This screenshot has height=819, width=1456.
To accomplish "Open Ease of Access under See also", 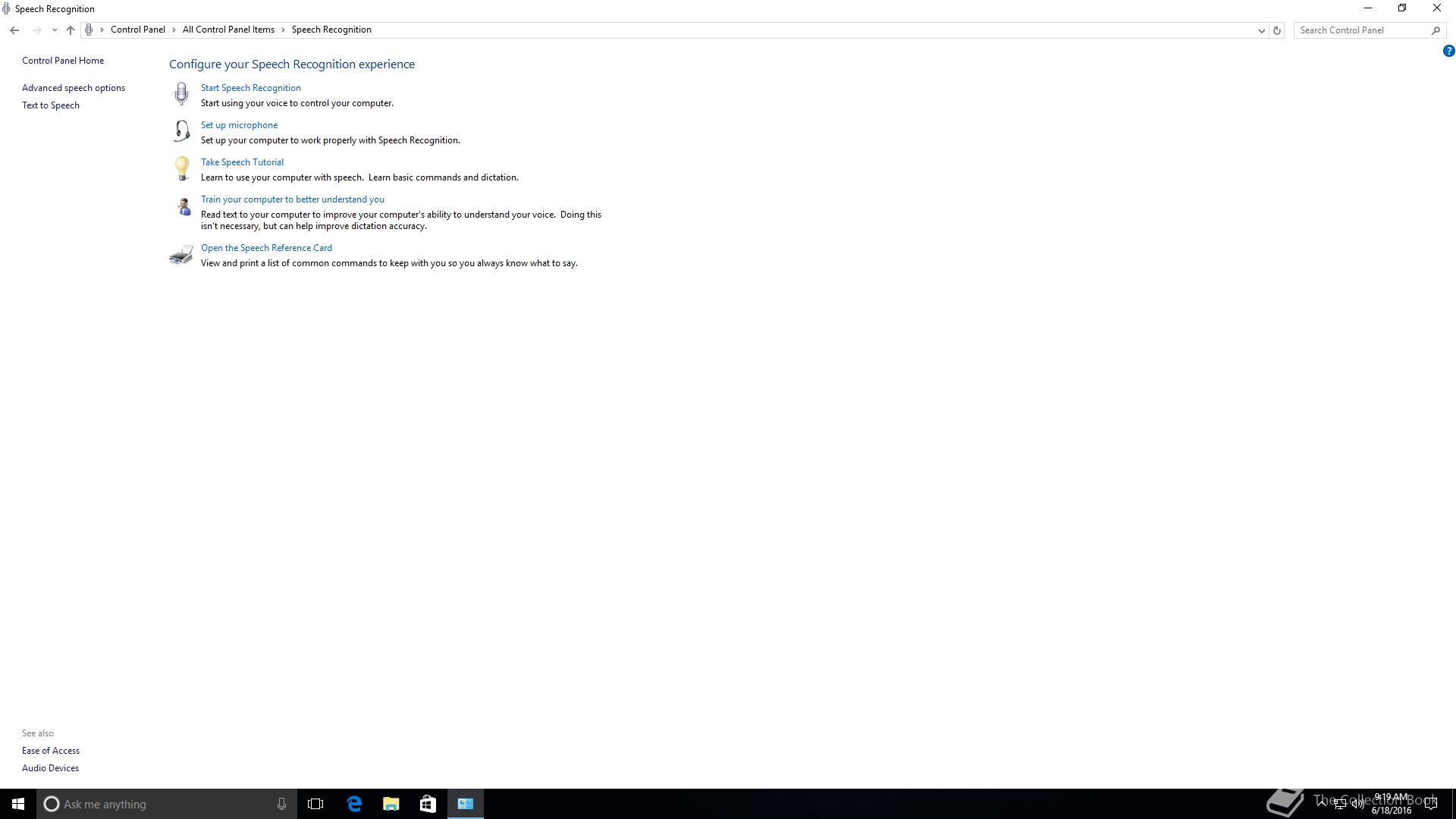I will point(51,751).
